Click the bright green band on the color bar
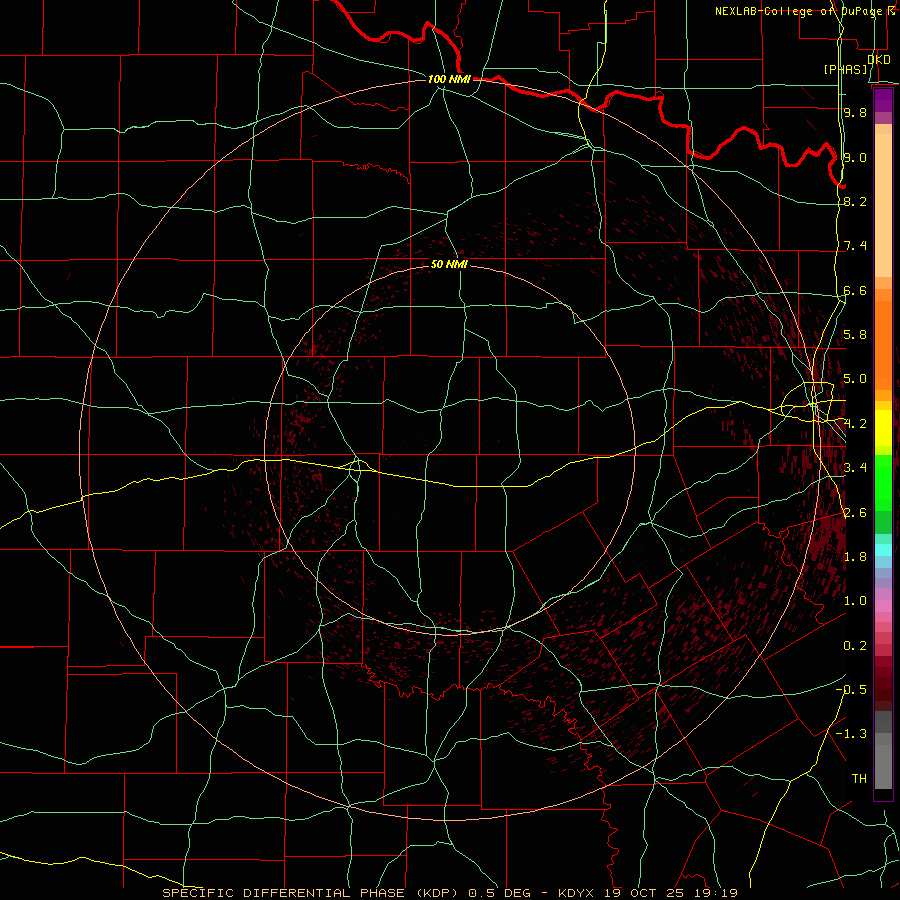 coord(883,483)
